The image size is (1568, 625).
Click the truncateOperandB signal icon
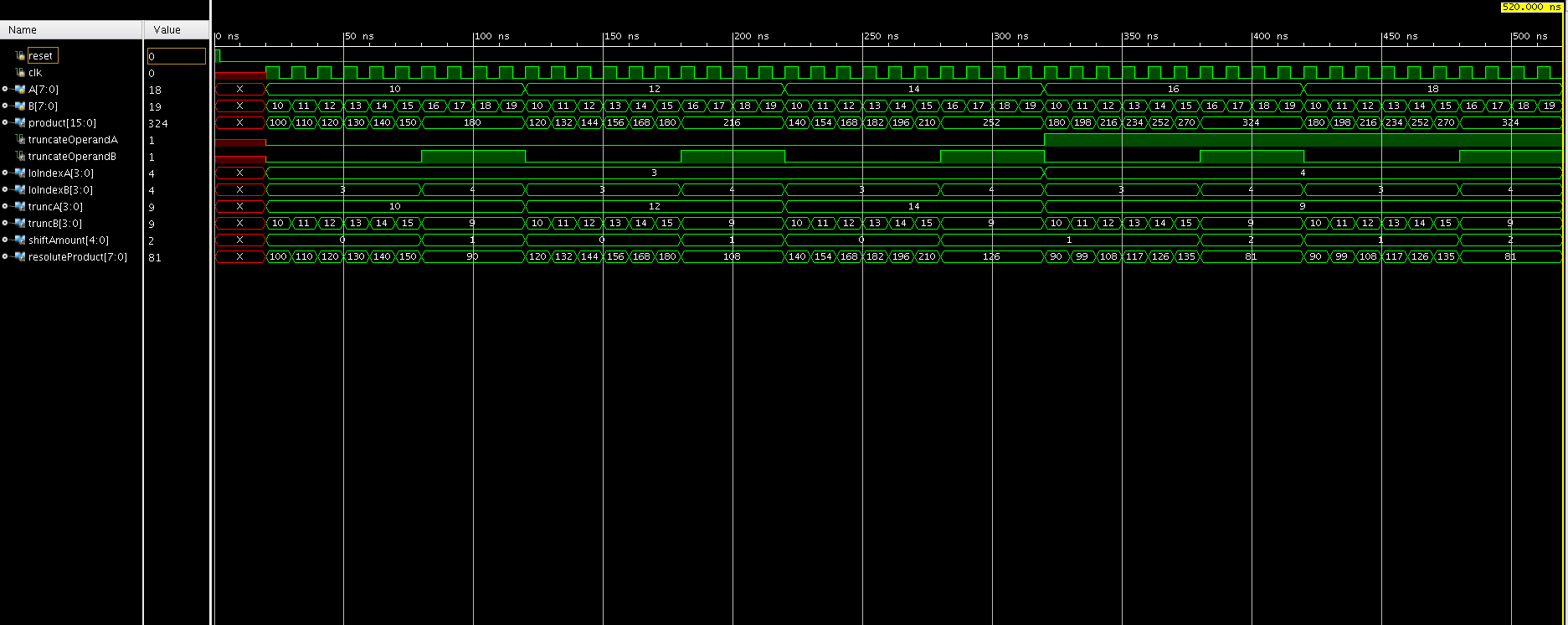[x=21, y=157]
